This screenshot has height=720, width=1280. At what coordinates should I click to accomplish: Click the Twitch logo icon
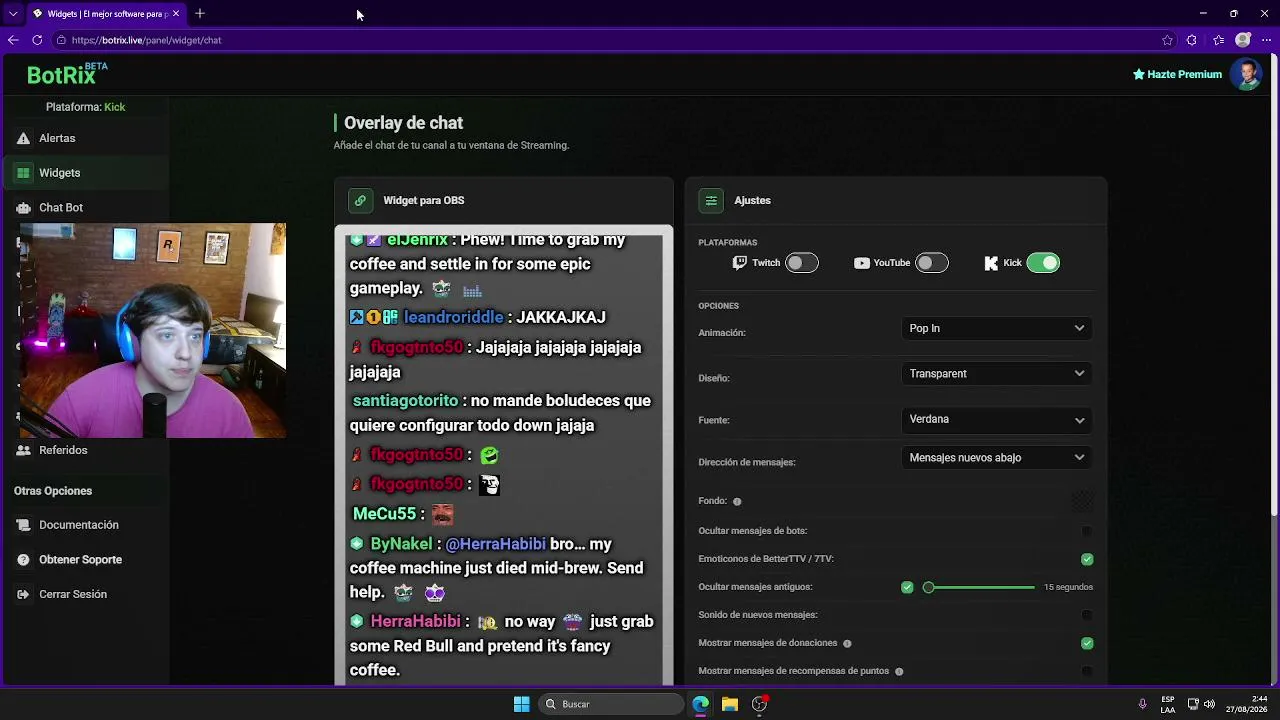point(740,263)
